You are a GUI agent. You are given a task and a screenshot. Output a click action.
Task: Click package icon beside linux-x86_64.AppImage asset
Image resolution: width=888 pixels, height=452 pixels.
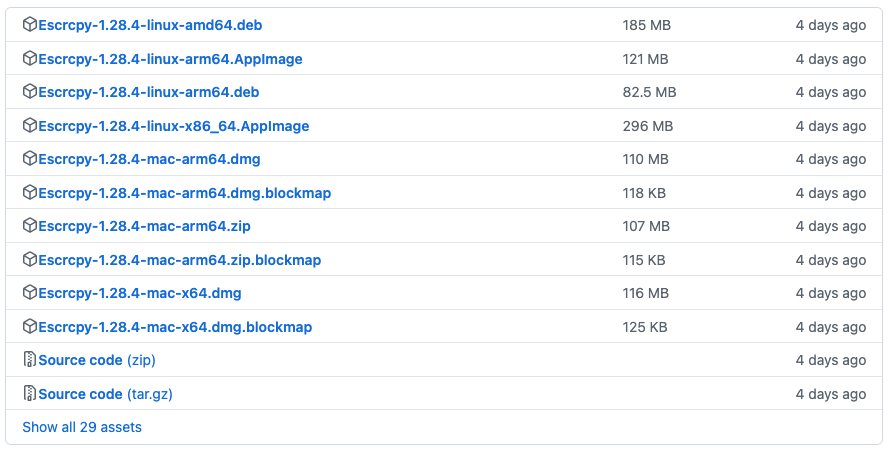click(30, 126)
